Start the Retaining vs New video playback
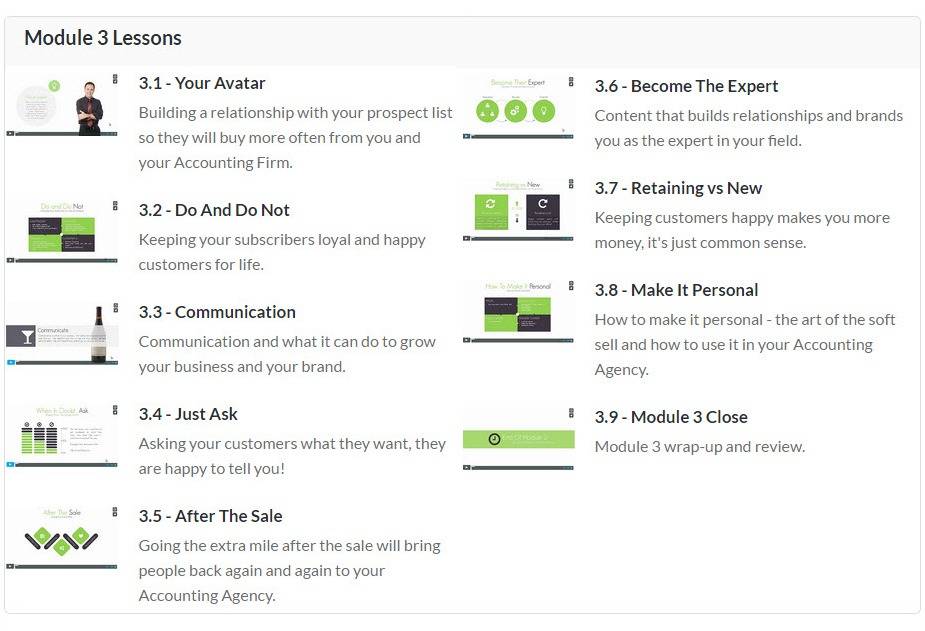The image size is (925, 631). (x=467, y=238)
